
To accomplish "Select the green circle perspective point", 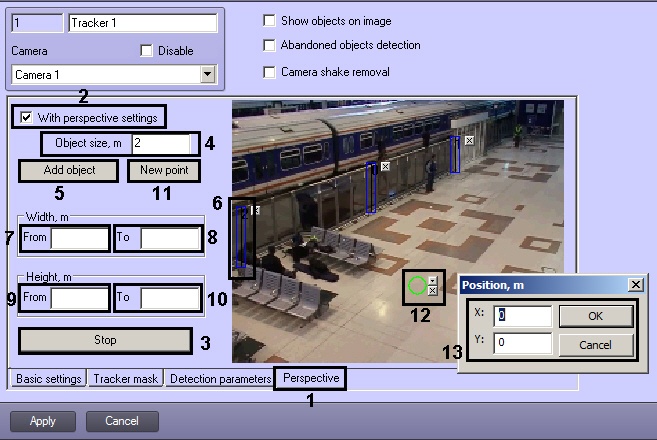I will click(417, 286).
